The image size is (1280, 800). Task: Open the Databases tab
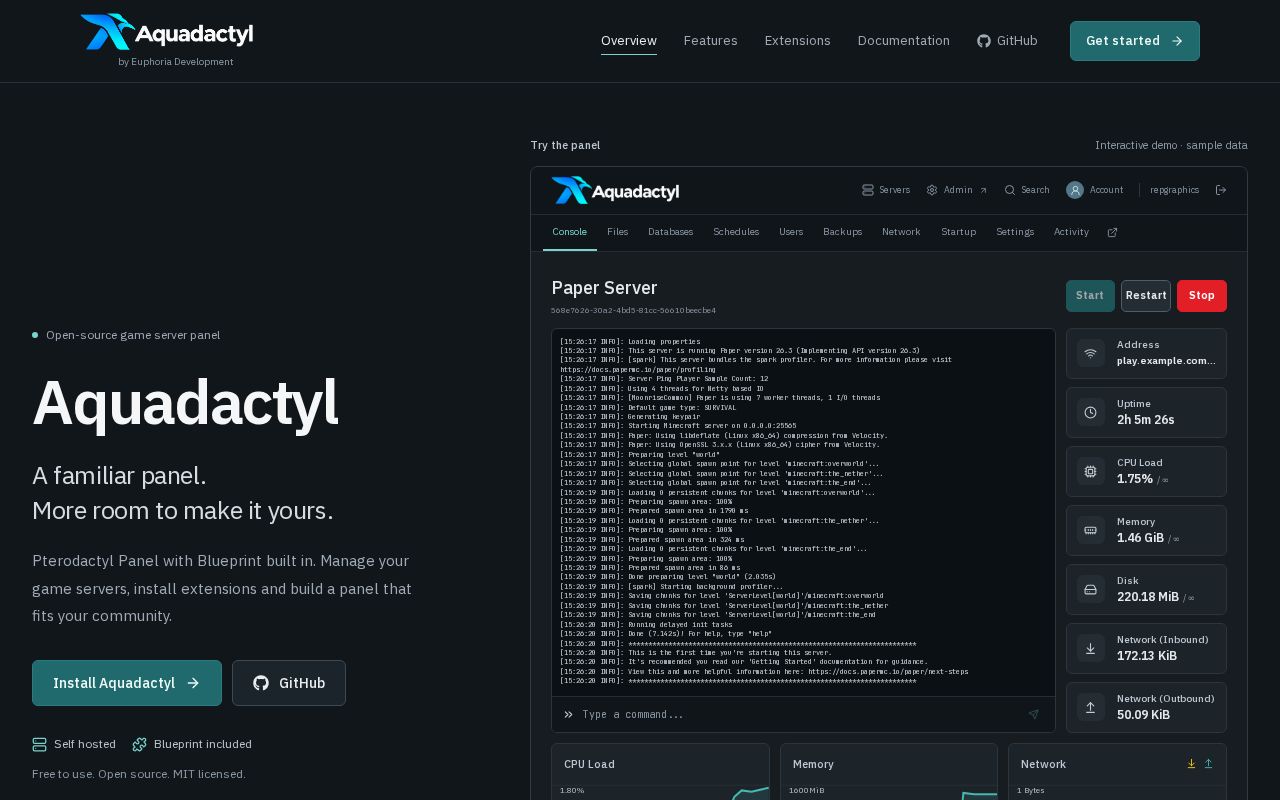coord(670,232)
